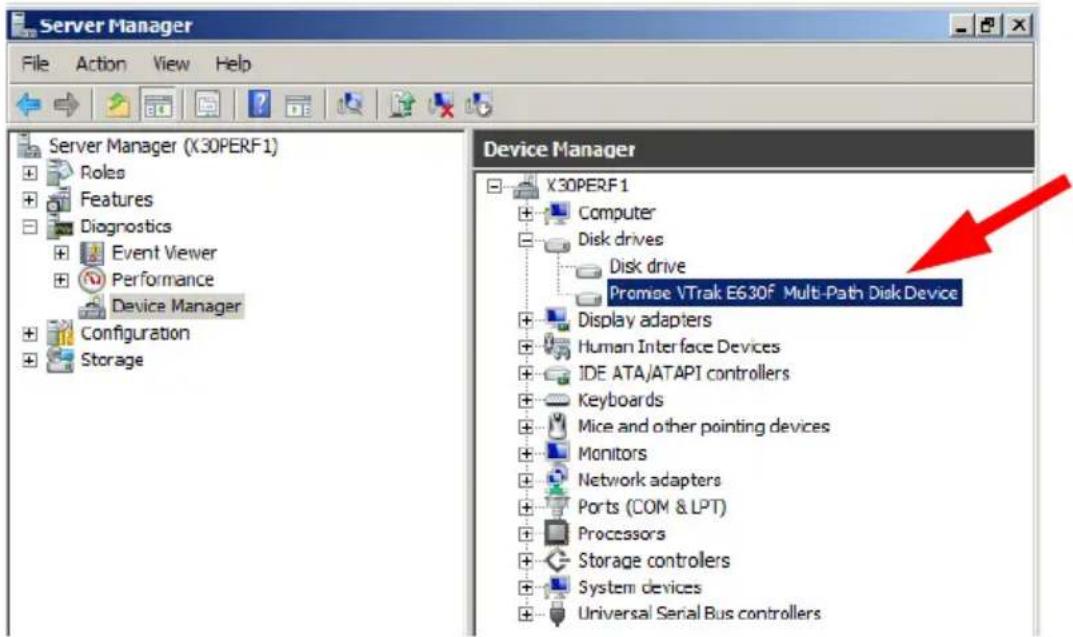Click the Up one level folder icon
This screenshot has height=637, width=1073.
pyautogui.click(x=118, y=105)
